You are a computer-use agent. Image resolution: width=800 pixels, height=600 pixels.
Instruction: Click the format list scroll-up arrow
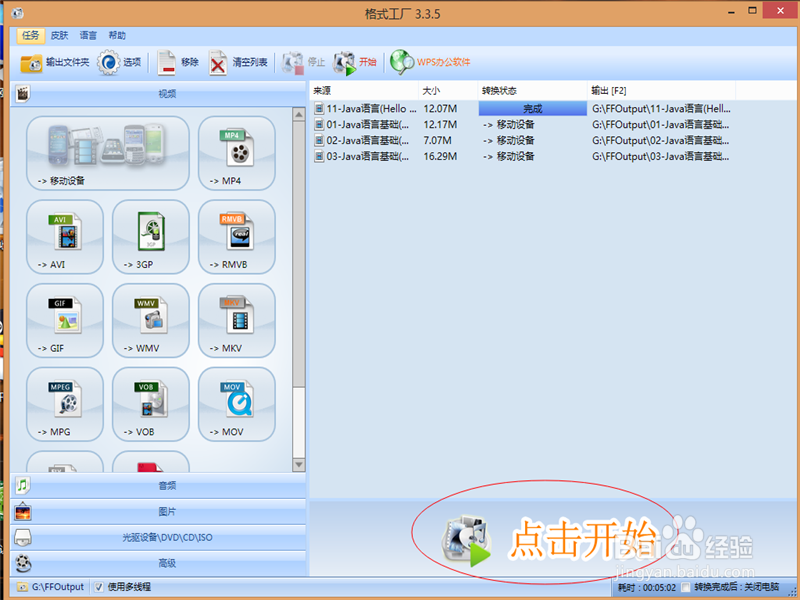point(299,114)
